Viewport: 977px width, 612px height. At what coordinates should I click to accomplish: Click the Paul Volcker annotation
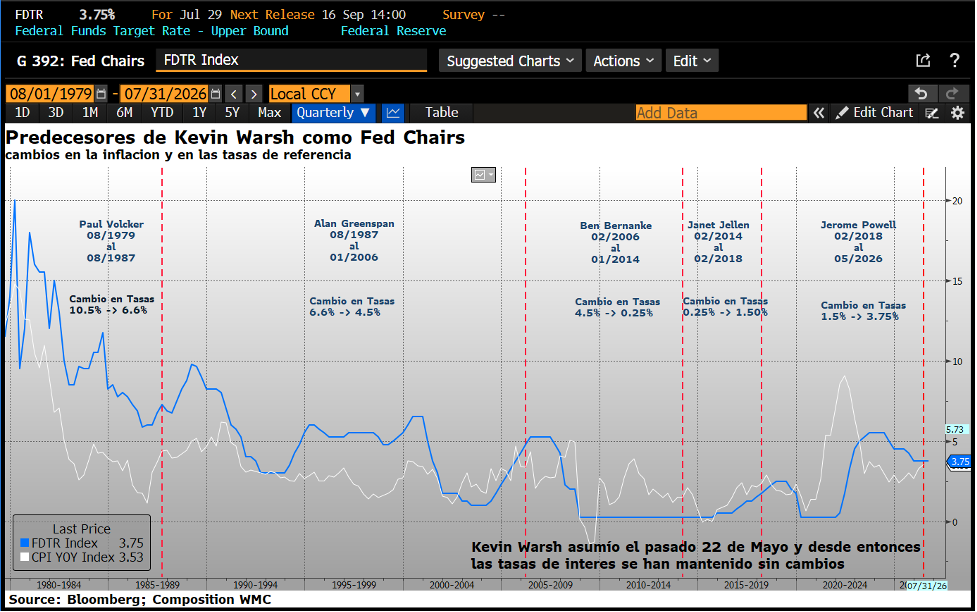[x=112, y=241]
